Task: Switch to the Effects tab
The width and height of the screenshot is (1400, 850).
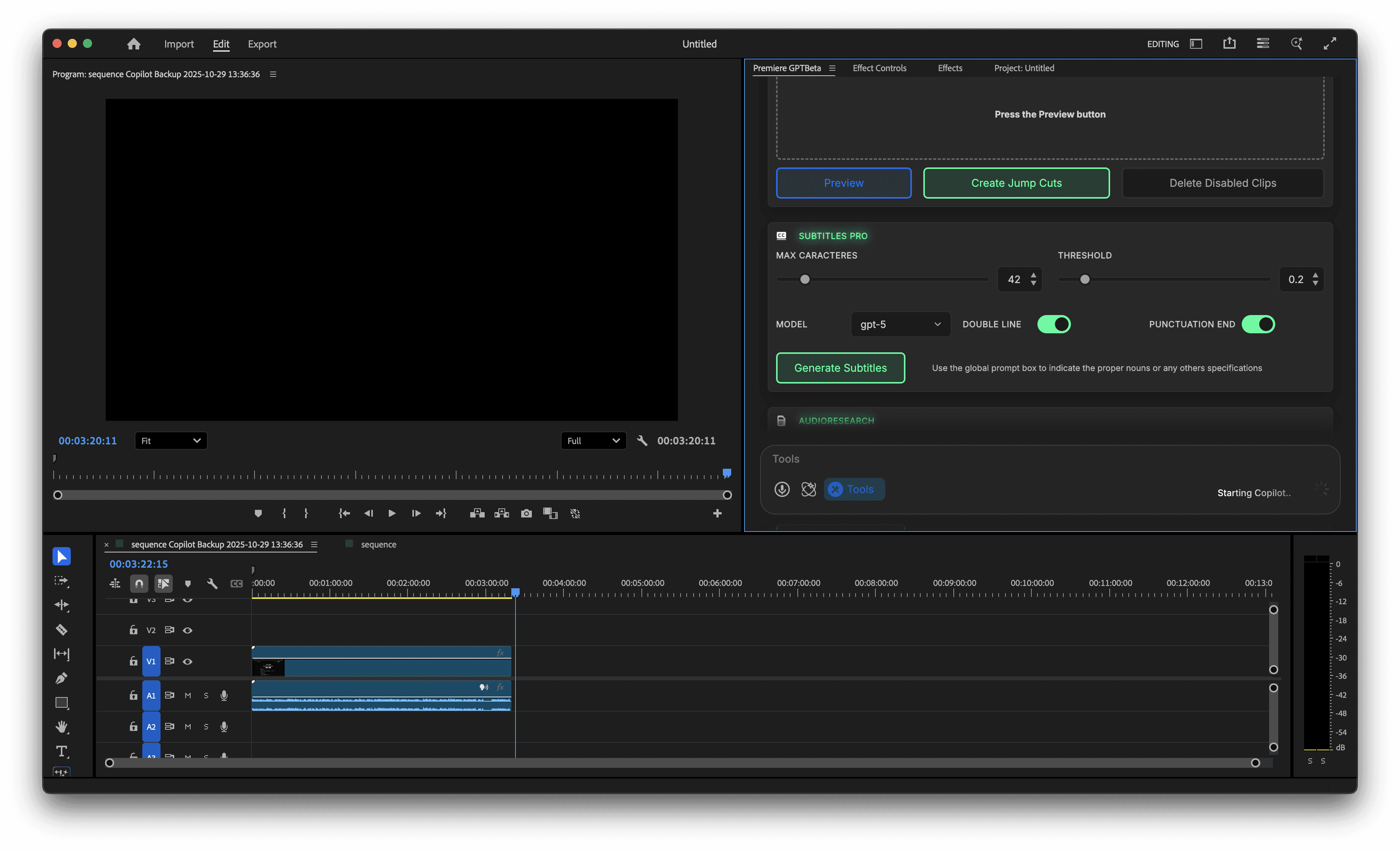Action: click(x=950, y=68)
